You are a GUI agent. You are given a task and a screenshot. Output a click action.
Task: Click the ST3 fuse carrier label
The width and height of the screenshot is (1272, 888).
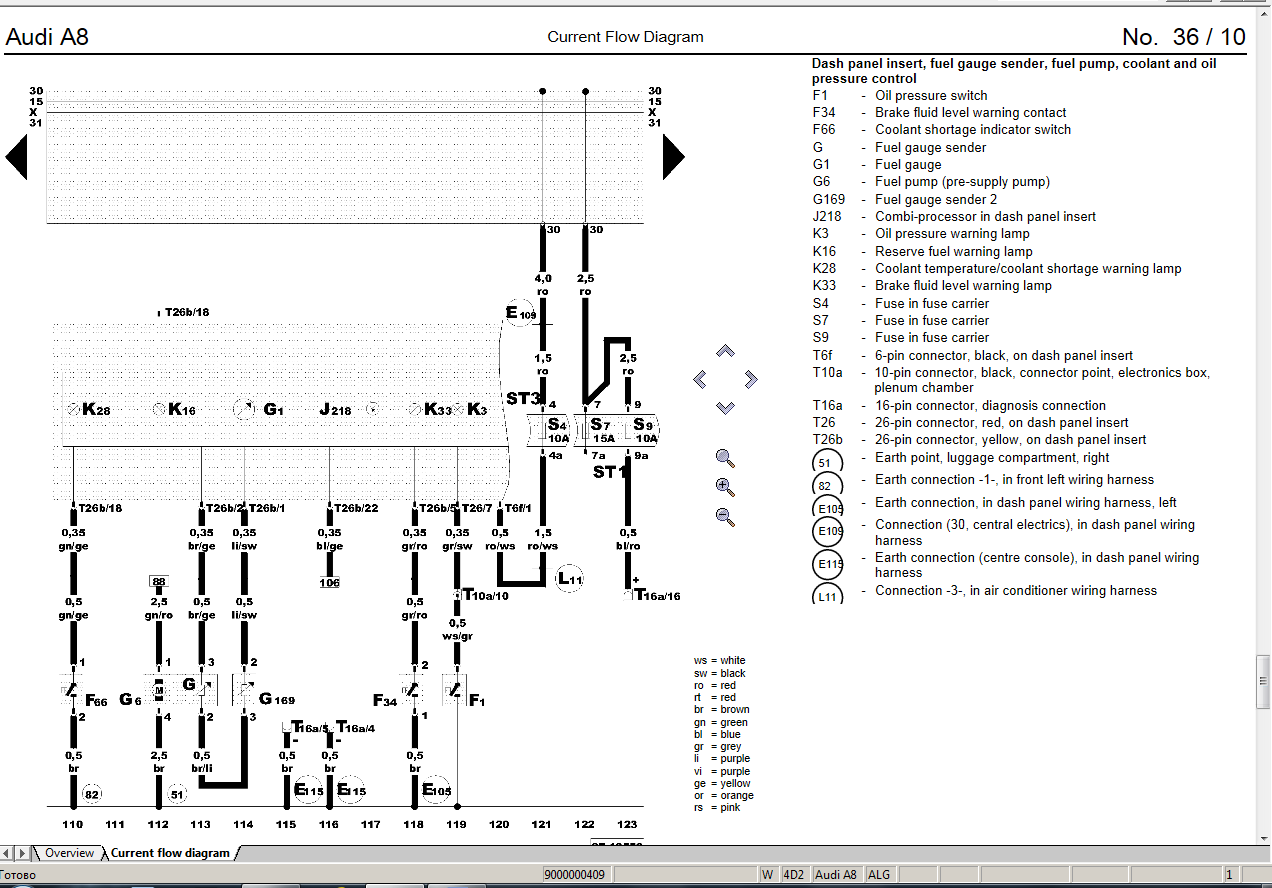(x=523, y=399)
